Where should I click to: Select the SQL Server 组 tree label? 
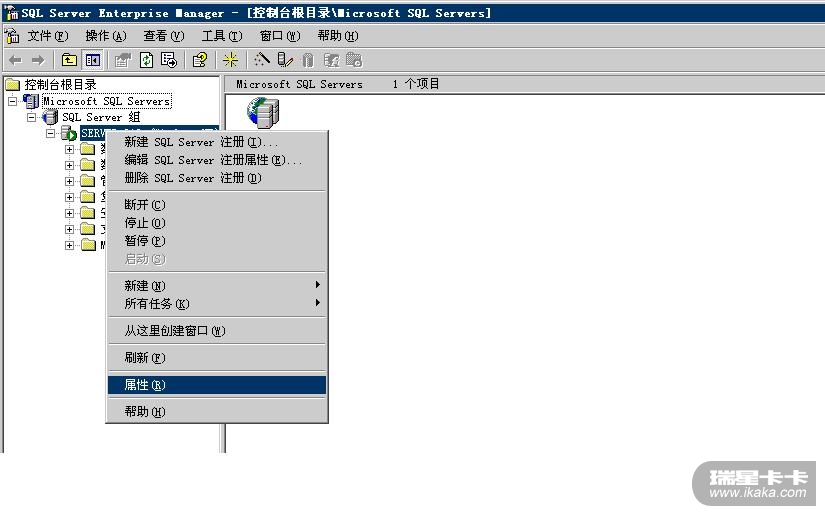click(101, 117)
